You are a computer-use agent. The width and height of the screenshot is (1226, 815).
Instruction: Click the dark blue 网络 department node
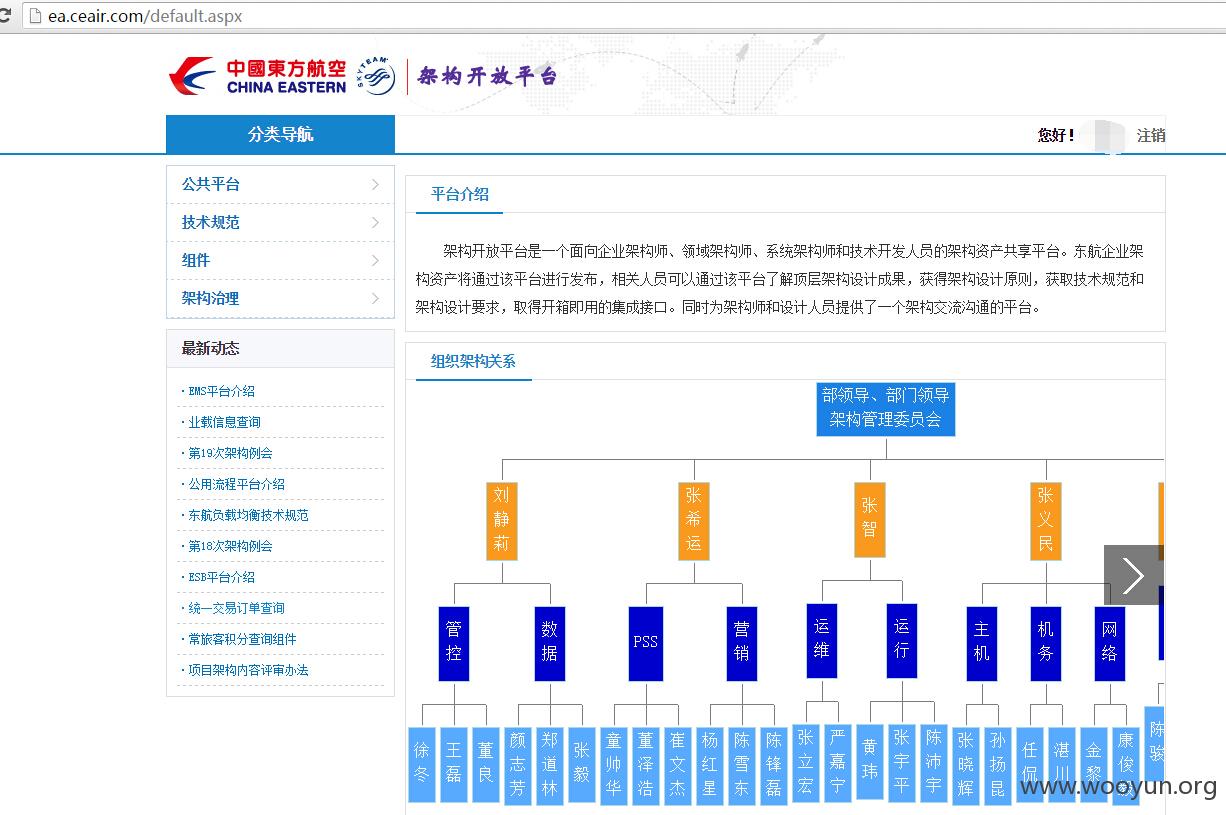click(1110, 643)
